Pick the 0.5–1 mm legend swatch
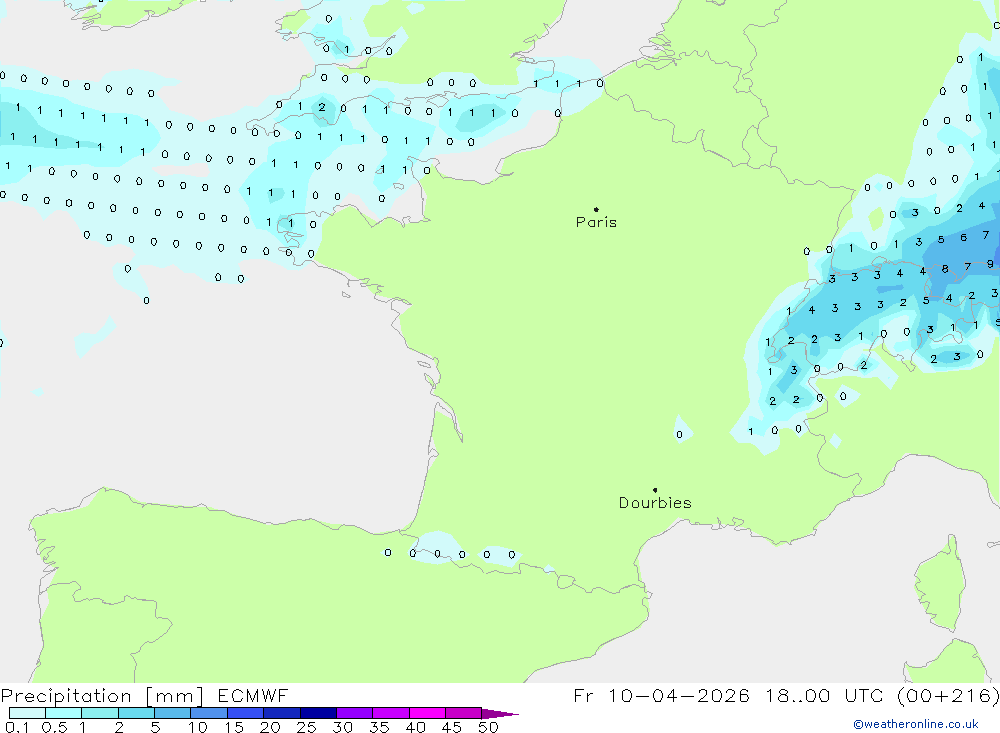 pyautogui.click(x=64, y=713)
